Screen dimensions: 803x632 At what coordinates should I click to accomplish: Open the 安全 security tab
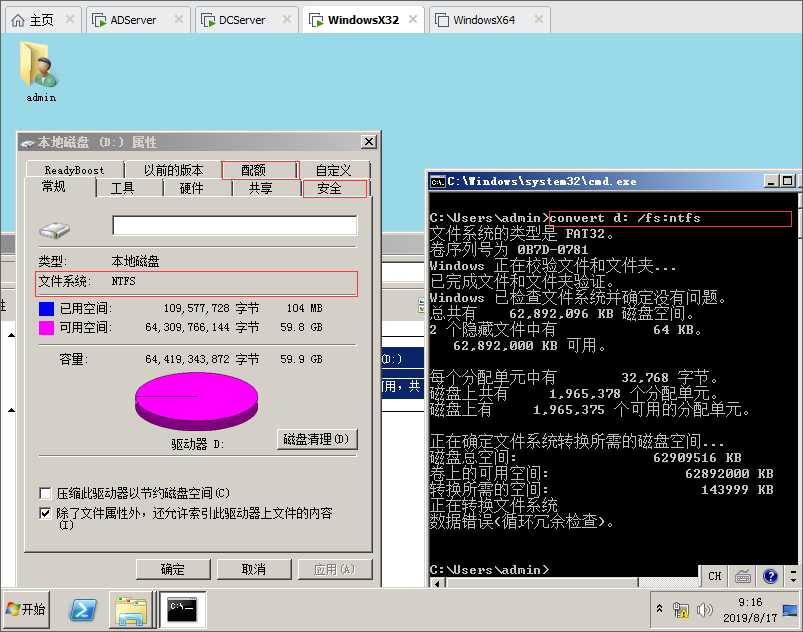[335, 188]
